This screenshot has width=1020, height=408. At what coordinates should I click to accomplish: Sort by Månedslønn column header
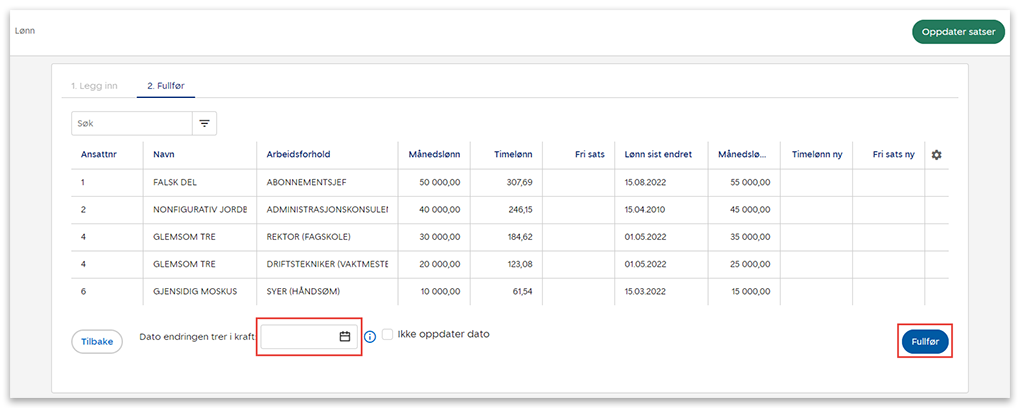[434, 155]
